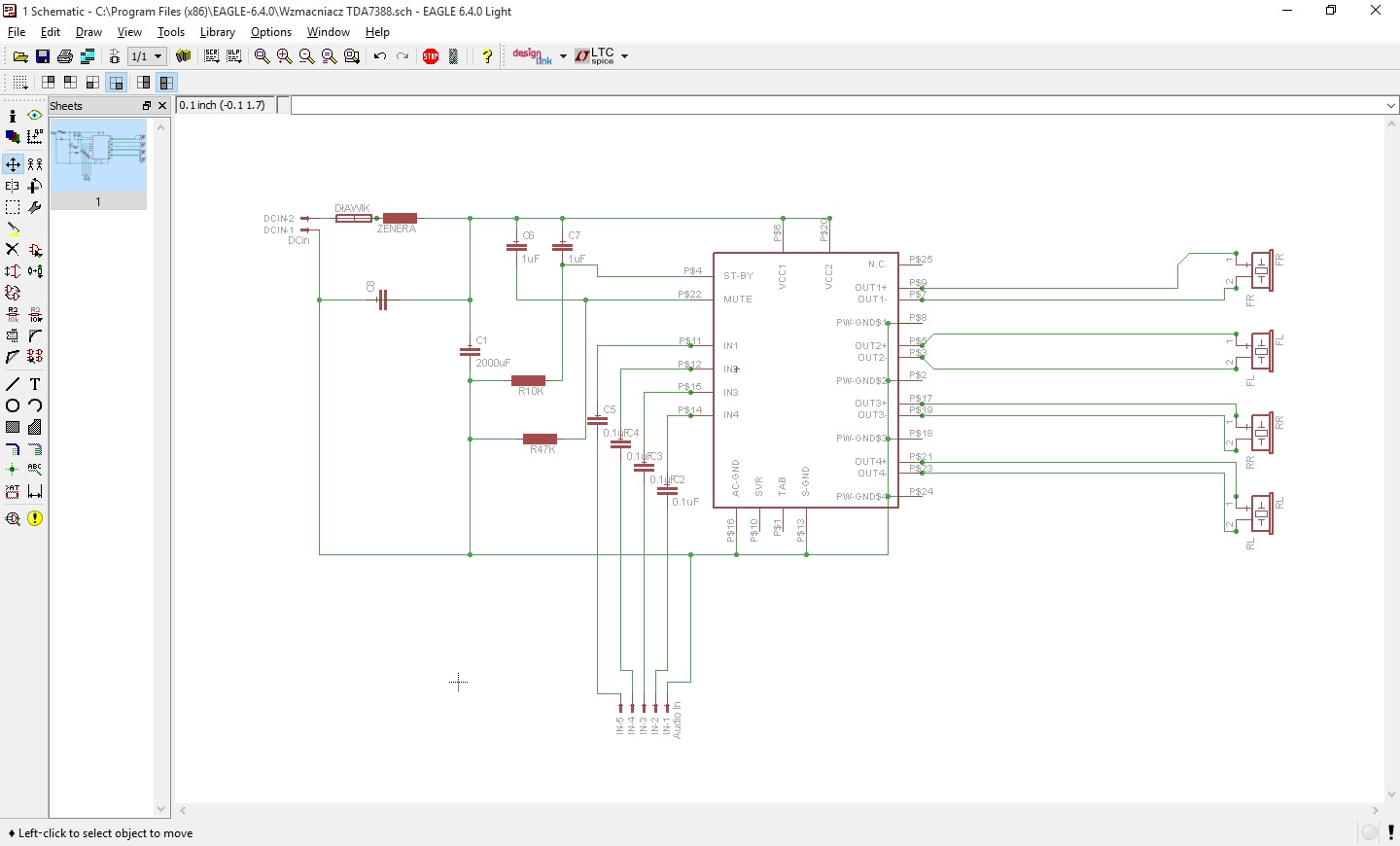Select the Change wrench tool
Image resolution: width=1400 pixels, height=846 pixels.
pos(35,207)
